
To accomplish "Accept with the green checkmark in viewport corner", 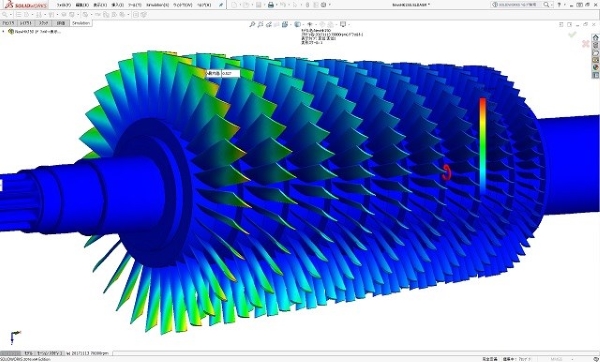I will 572,34.
